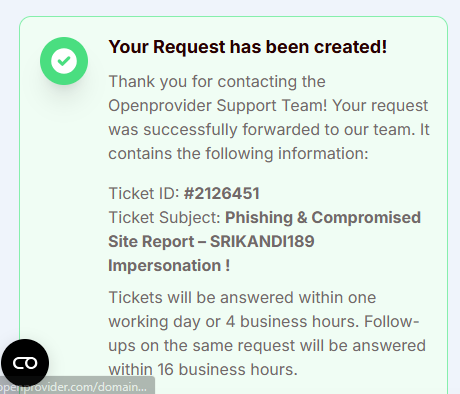Click the "Ticket Subject:" label

[x=164, y=217]
